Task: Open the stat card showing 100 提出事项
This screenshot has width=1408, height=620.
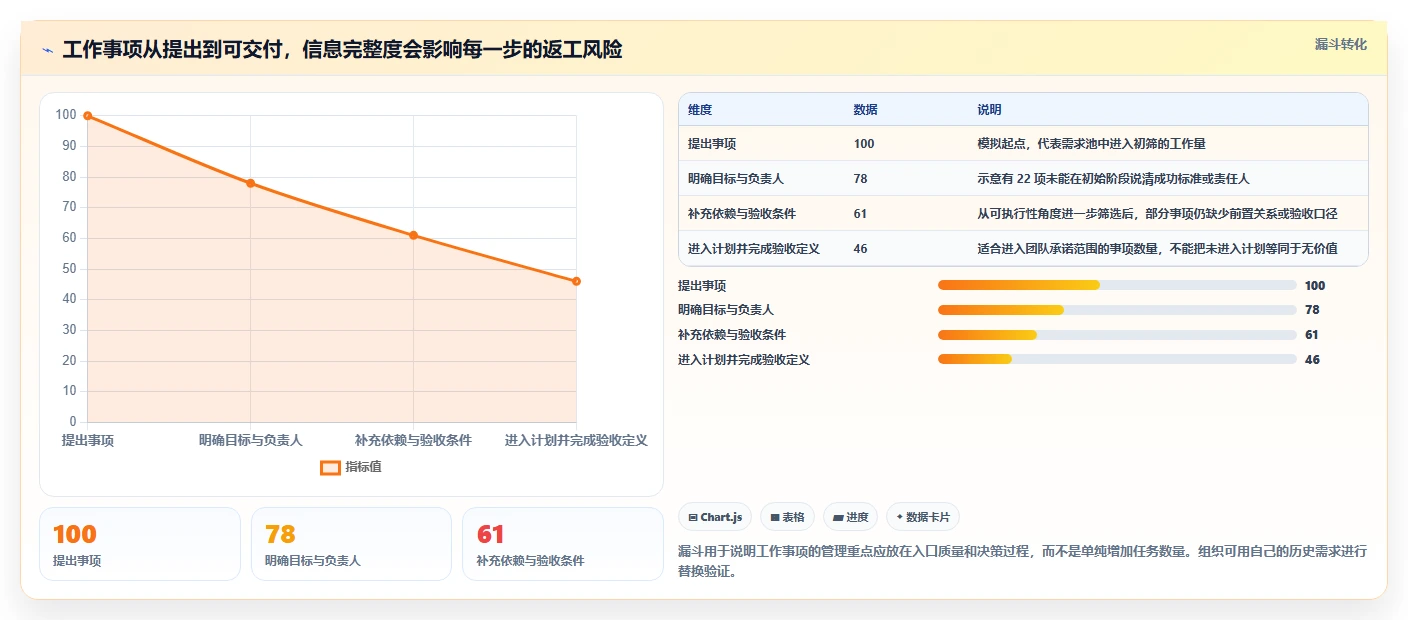Action: tap(140, 544)
